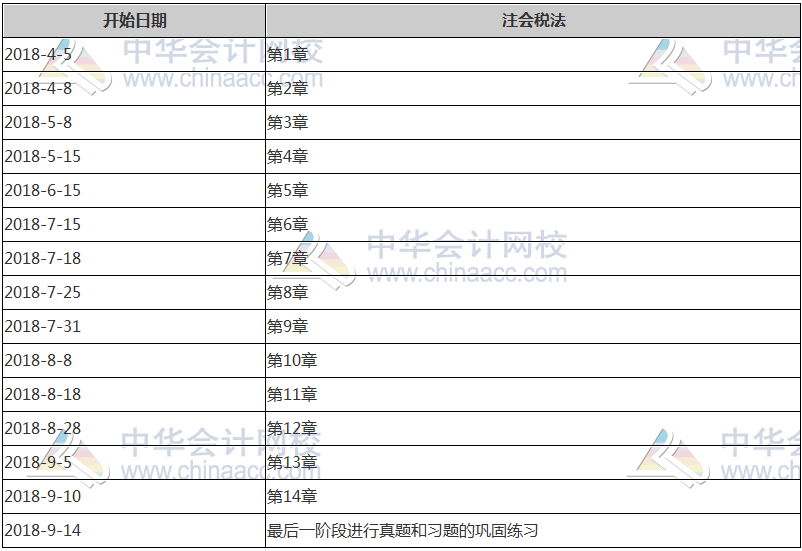Click the 第4章 cell
Viewport: 802px width, 551px height.
point(533,157)
